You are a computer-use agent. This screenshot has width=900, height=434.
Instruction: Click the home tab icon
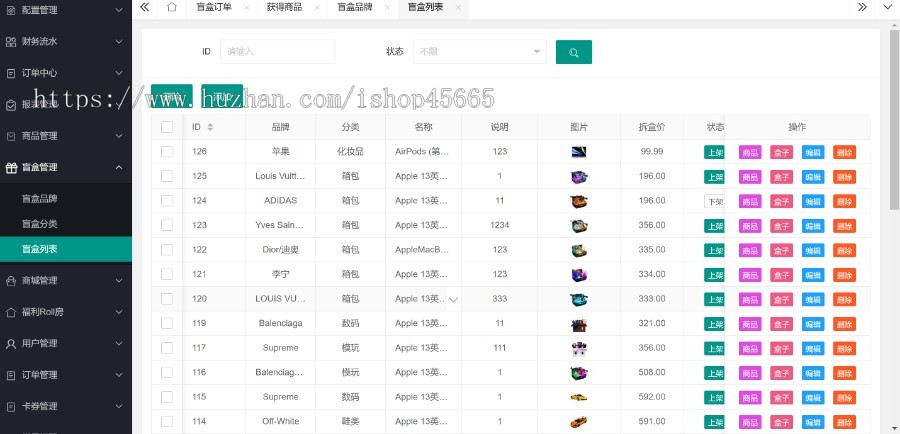(x=172, y=7)
